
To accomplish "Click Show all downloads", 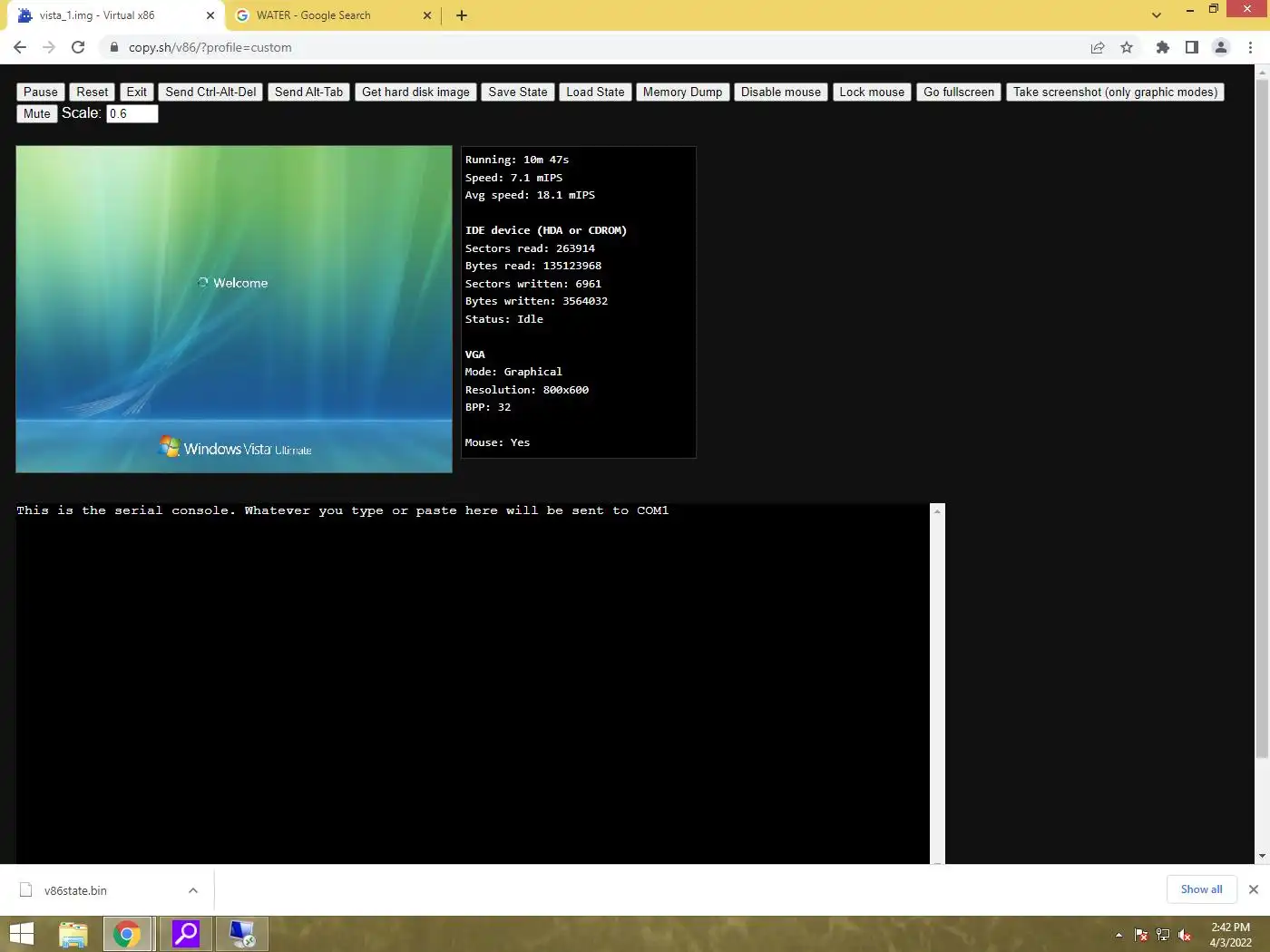I will [1201, 889].
